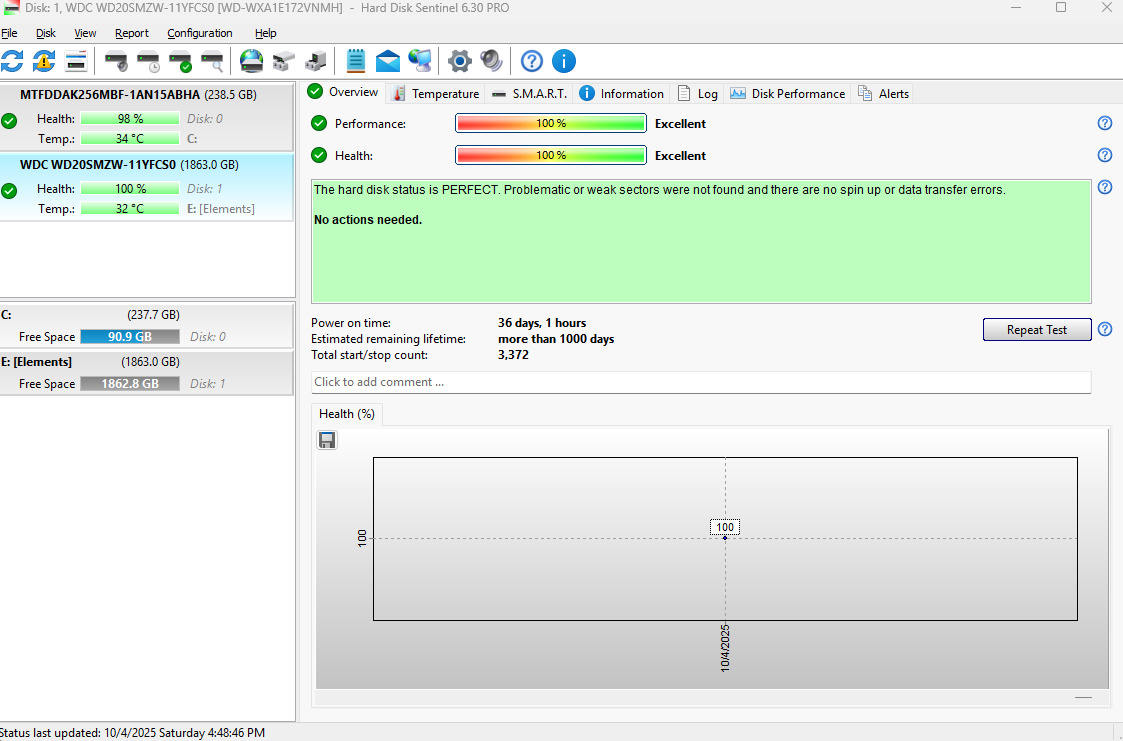Image resolution: width=1123 pixels, height=741 pixels.
Task: Open the blue notepad report icon
Action: click(355, 61)
